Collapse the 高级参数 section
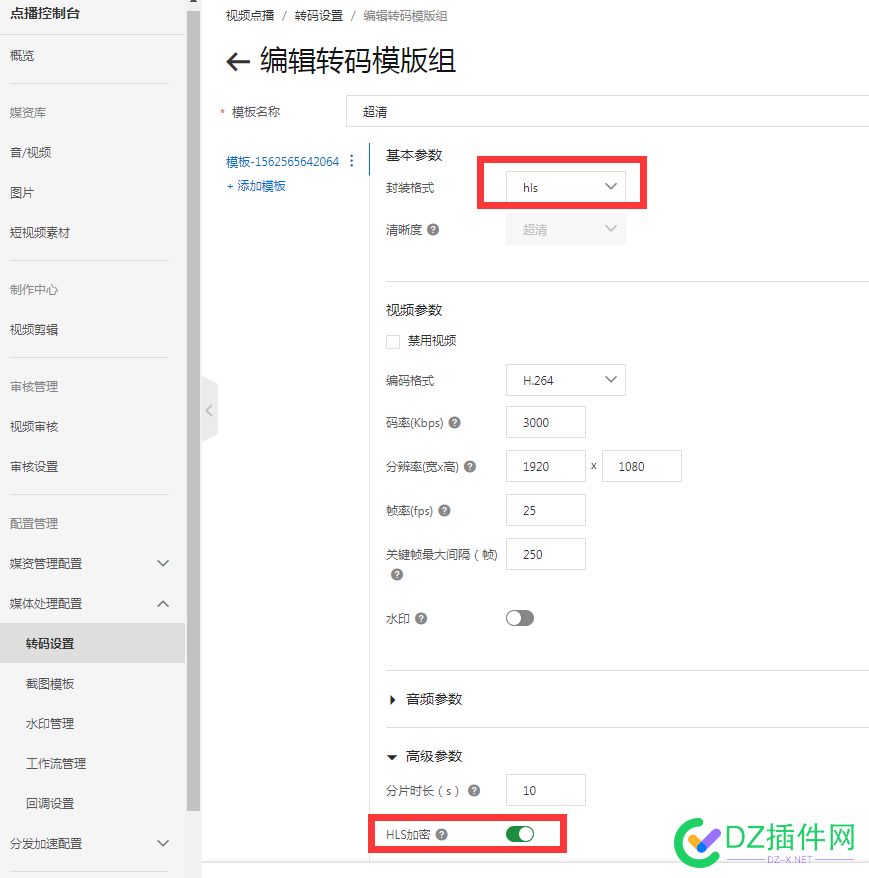The height and width of the screenshot is (878, 869). coord(426,756)
